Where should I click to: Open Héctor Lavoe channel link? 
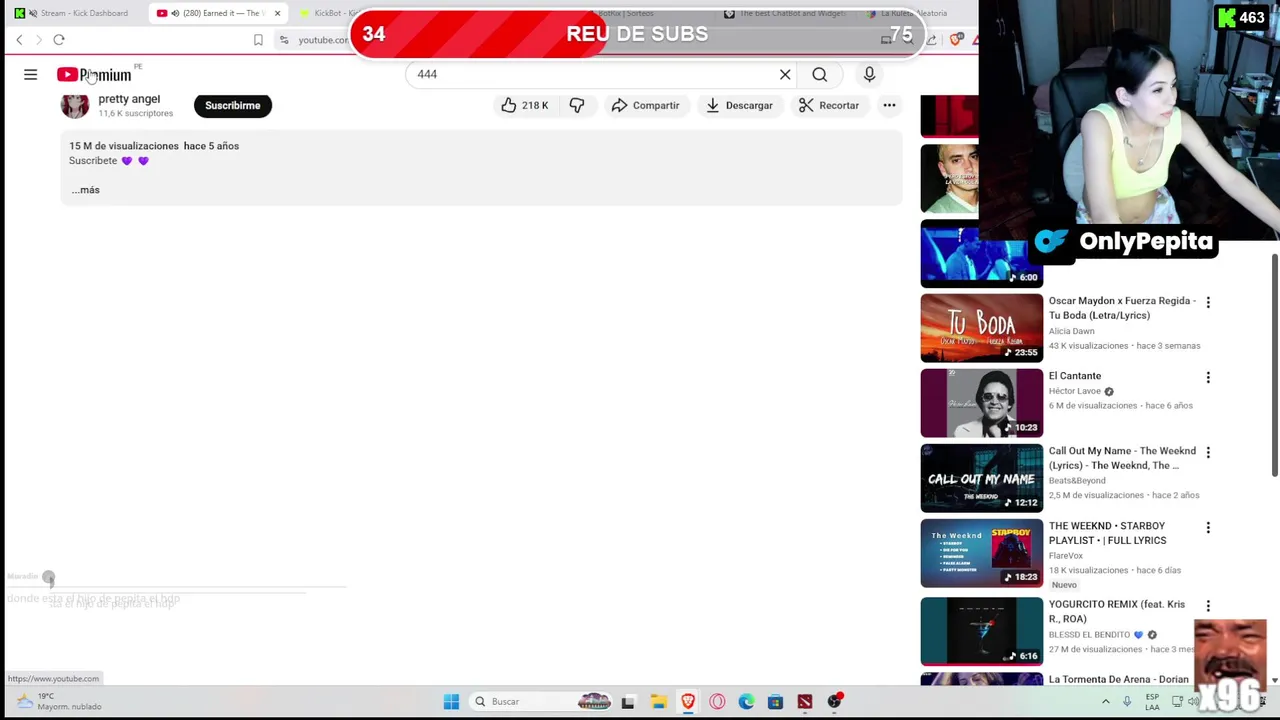[1075, 391]
